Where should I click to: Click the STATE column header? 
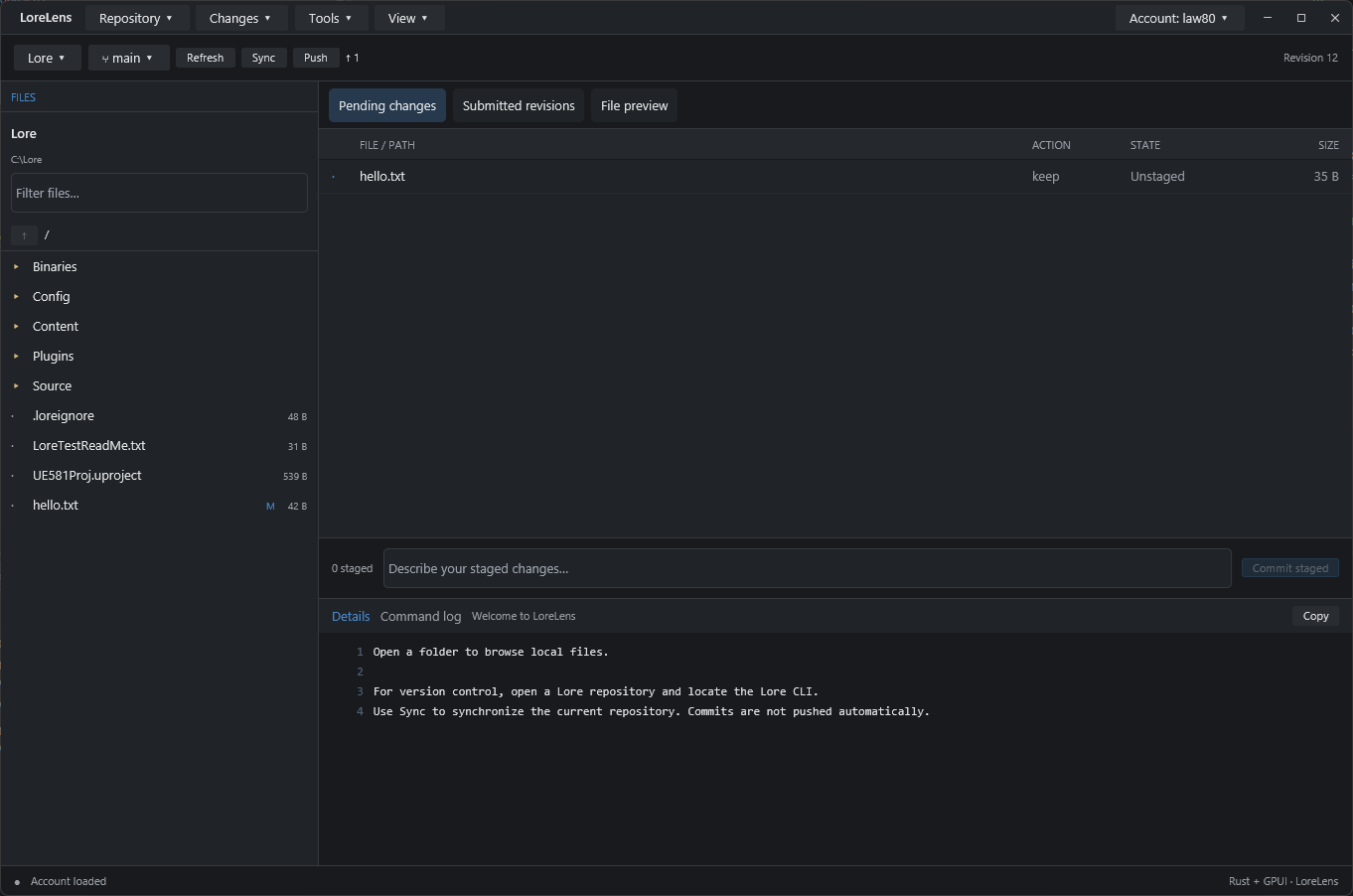[x=1145, y=145]
